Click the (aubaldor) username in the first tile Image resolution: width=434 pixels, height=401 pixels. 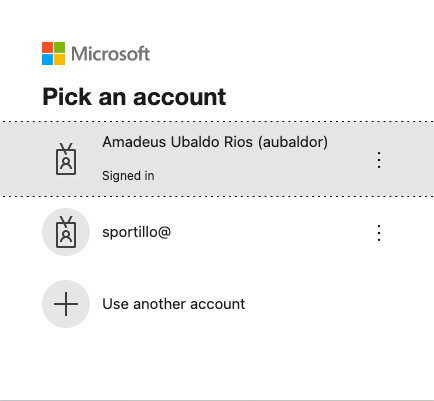[293, 142]
